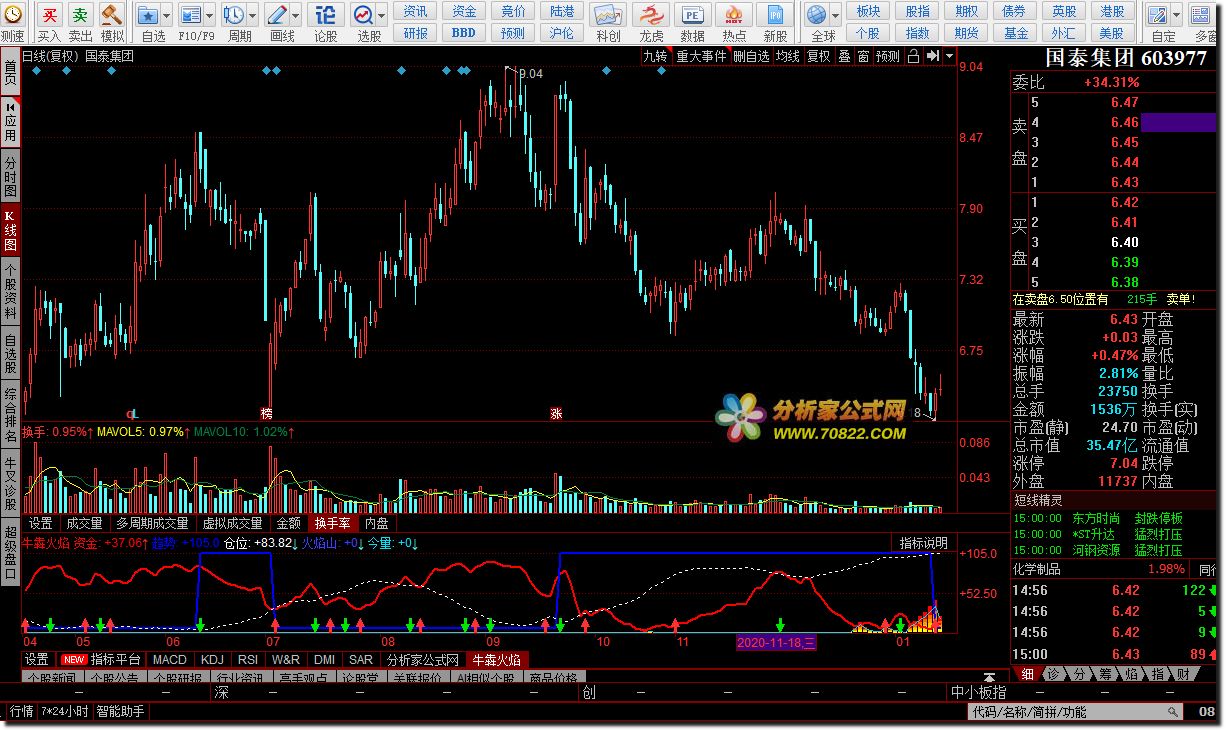Toggle the 均线 moving averages button
The height and width of the screenshot is (730, 1226).
tap(787, 57)
